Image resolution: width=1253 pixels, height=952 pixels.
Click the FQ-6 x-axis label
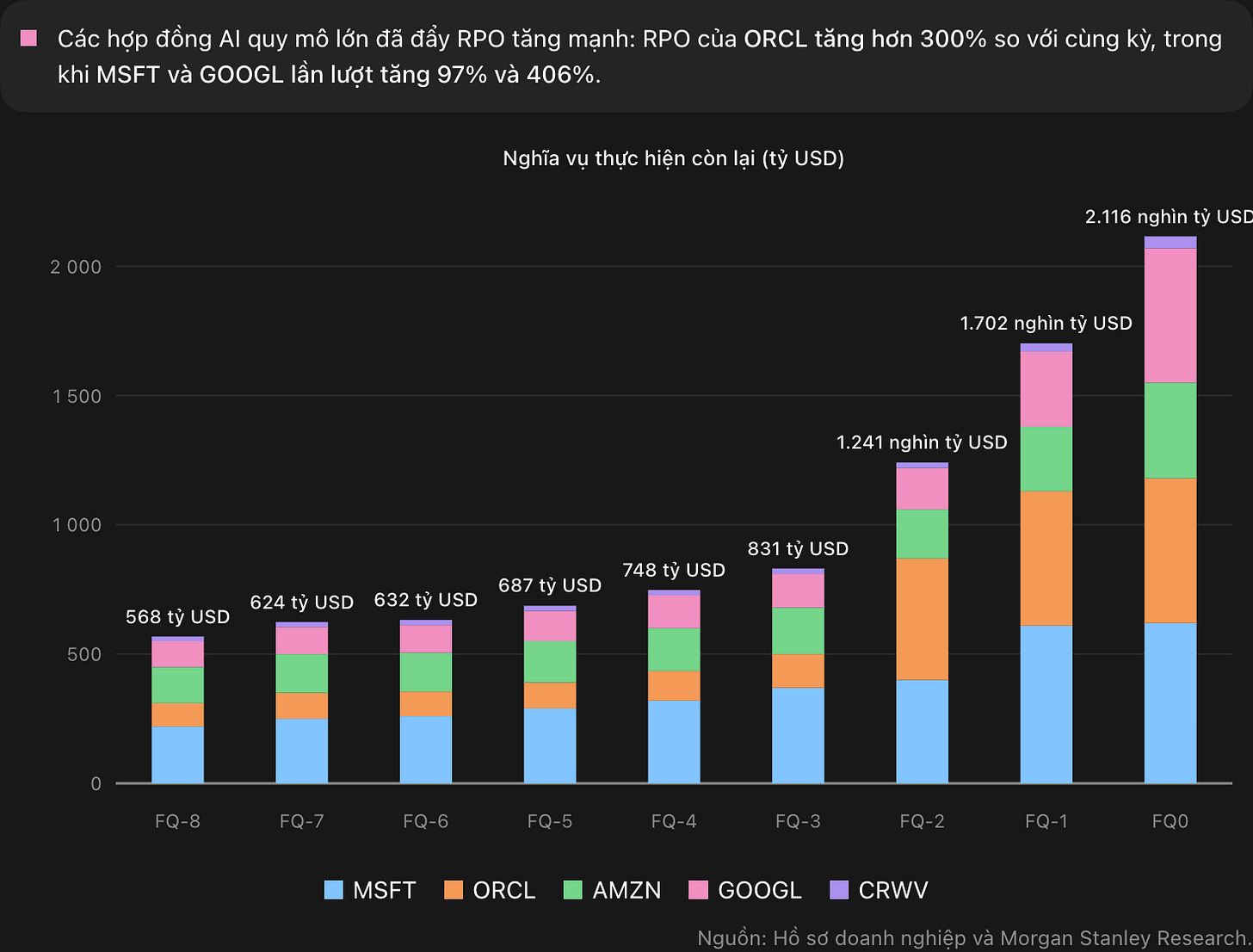click(425, 821)
